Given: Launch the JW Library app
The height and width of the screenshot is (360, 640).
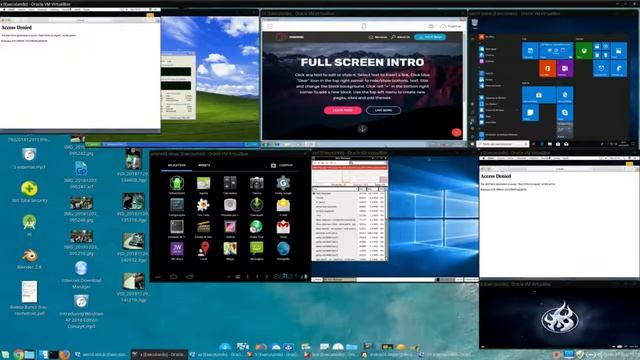Looking at the screenshot, I should (177, 248).
